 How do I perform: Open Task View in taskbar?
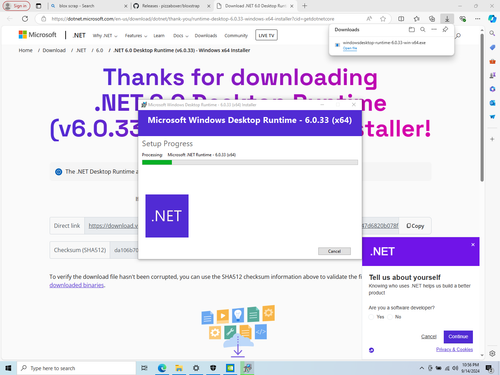(x=144, y=368)
